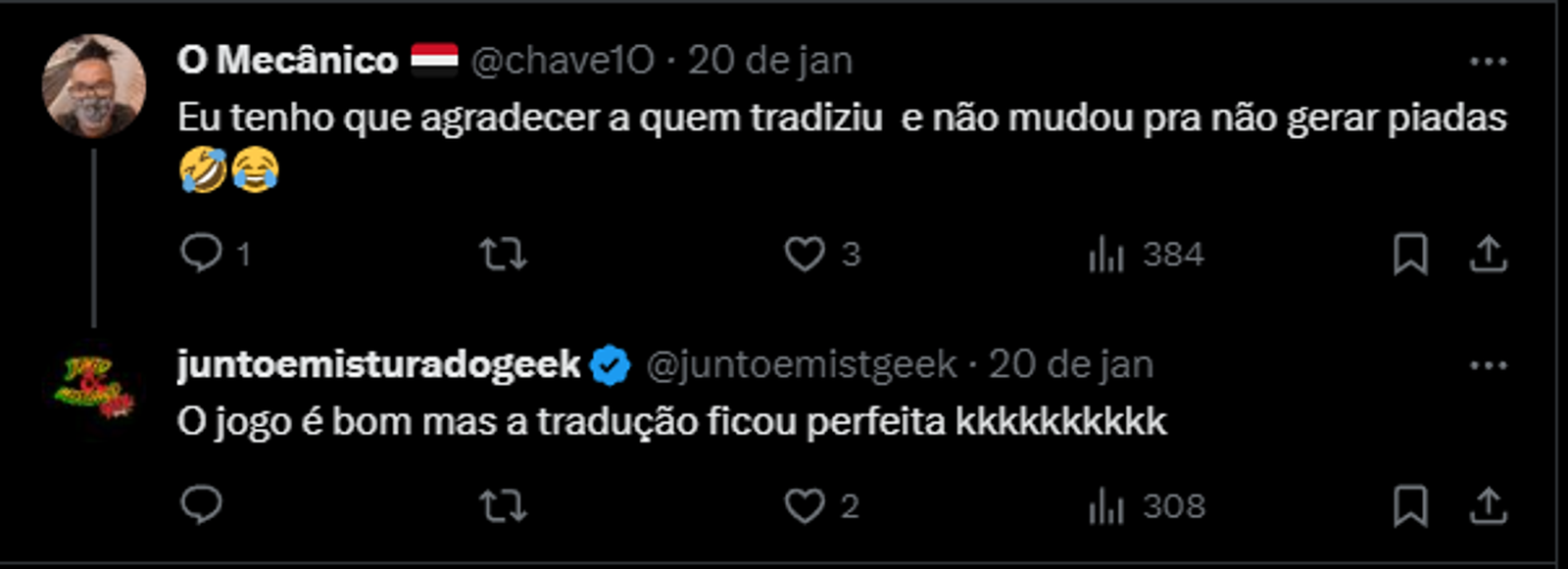Viewport: 1568px width, 569px height.
Task: Click the juntoemisturadogeek verified badge
Action: tap(612, 365)
